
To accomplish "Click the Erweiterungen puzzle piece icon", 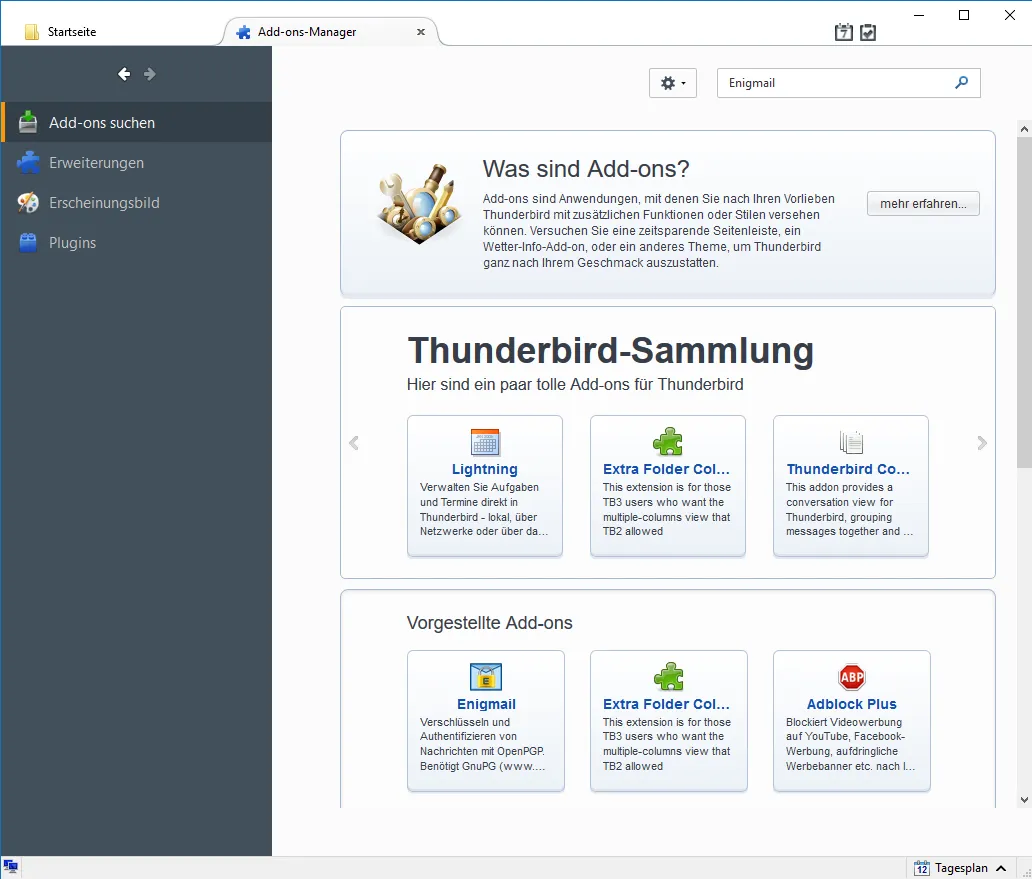I will click(28, 163).
